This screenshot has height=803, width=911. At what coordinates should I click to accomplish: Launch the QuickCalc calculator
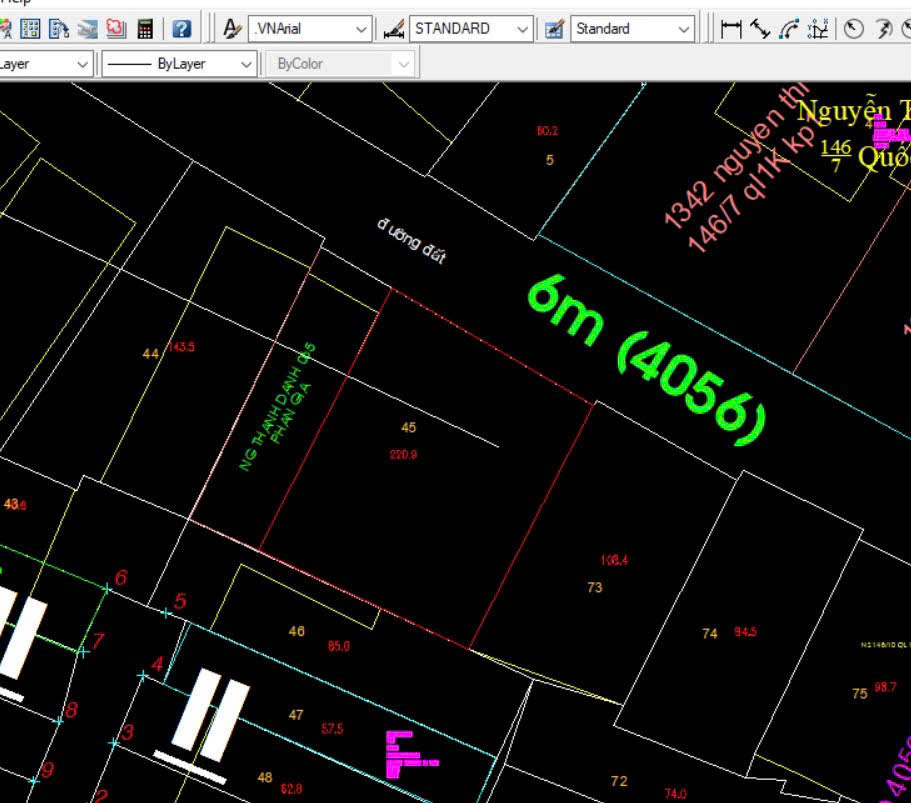click(145, 28)
